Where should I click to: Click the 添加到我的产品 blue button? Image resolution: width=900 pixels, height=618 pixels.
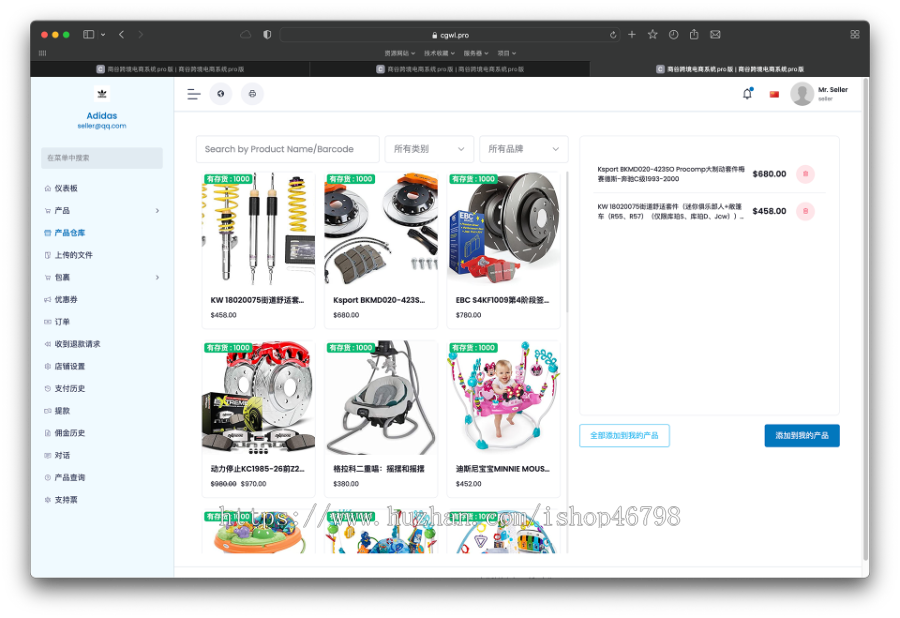(x=801, y=436)
